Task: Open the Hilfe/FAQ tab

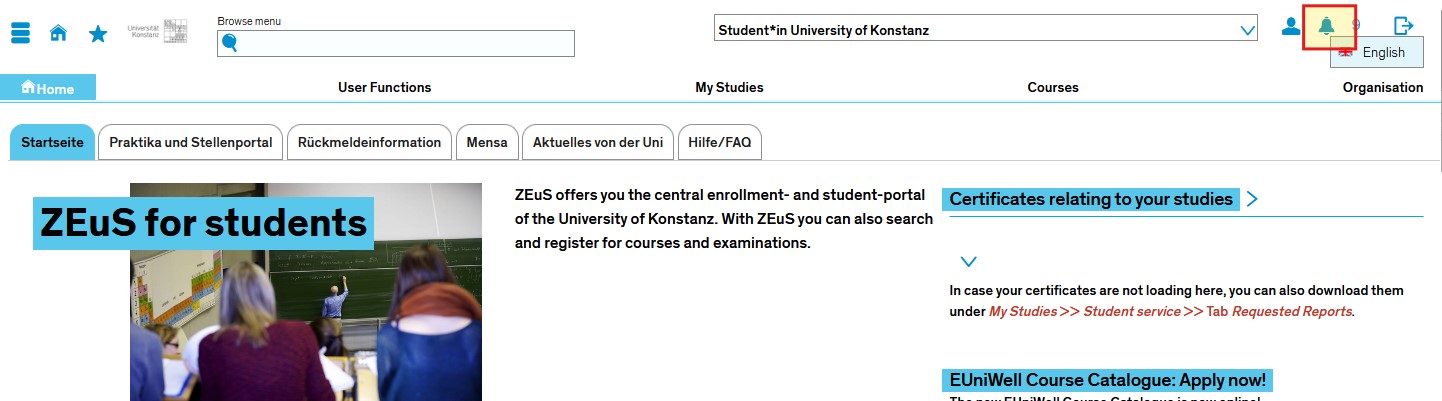Action: pos(720,142)
